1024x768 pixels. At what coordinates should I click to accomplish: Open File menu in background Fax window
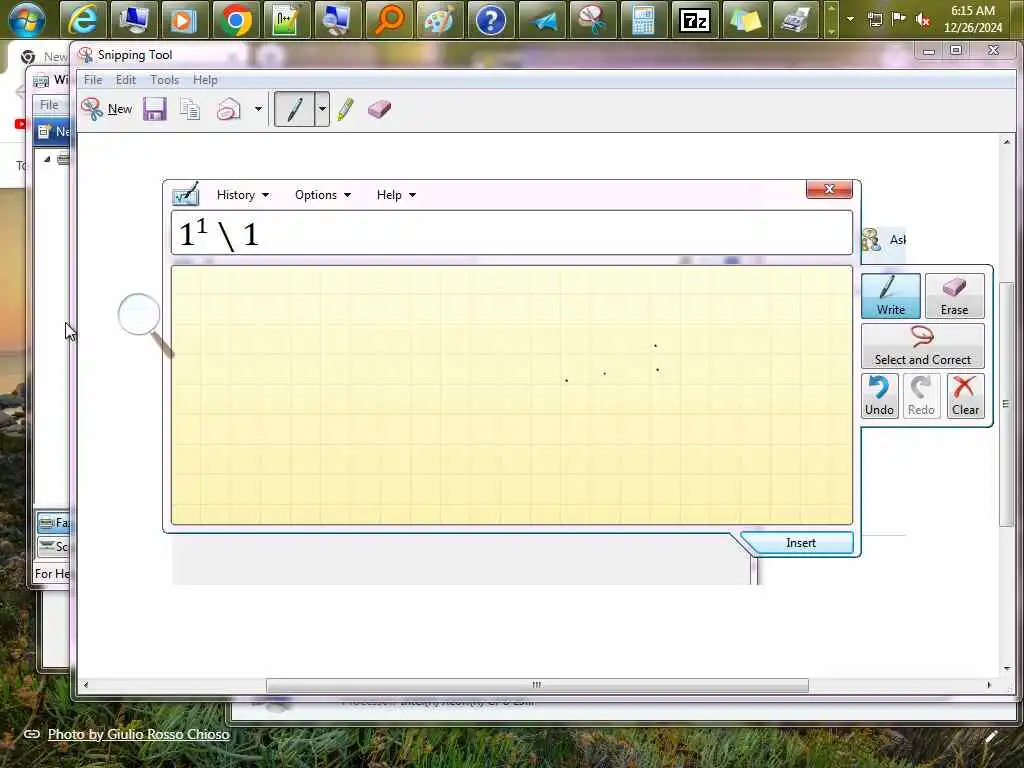point(49,104)
